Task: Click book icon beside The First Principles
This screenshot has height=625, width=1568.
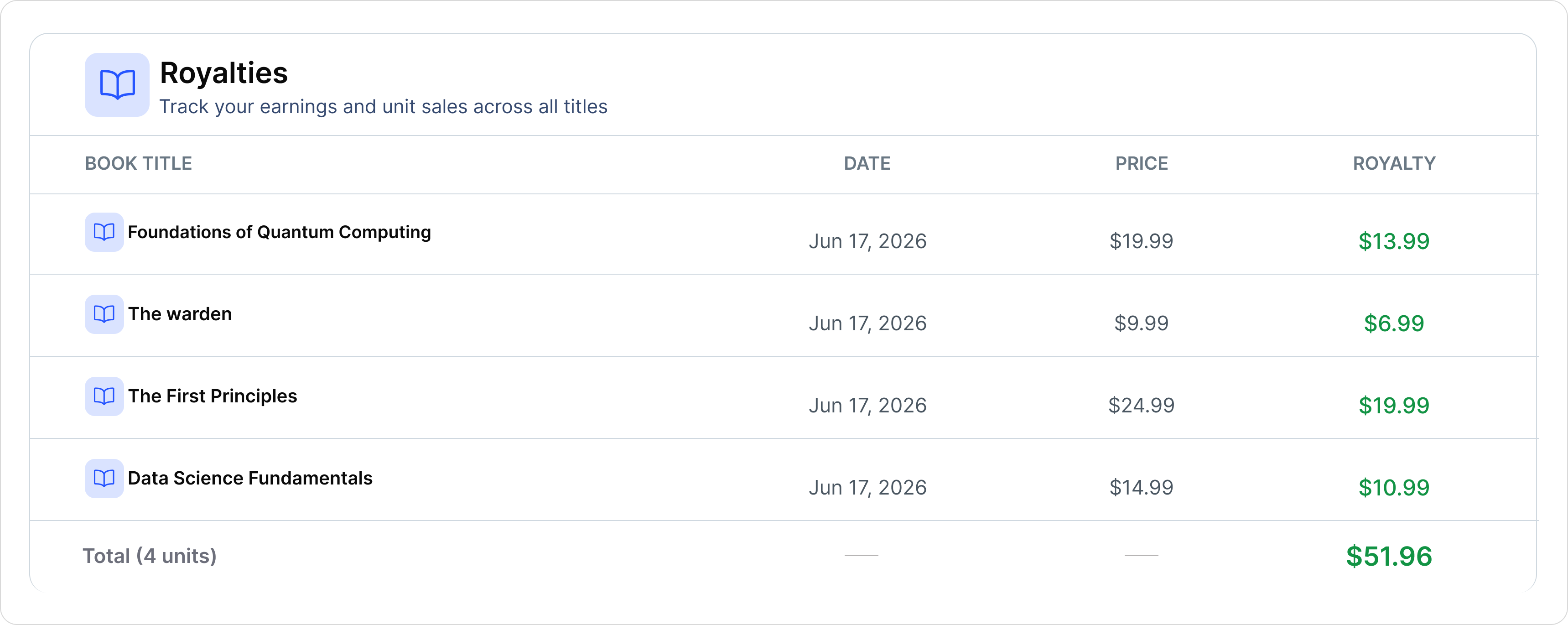Action: (x=104, y=396)
